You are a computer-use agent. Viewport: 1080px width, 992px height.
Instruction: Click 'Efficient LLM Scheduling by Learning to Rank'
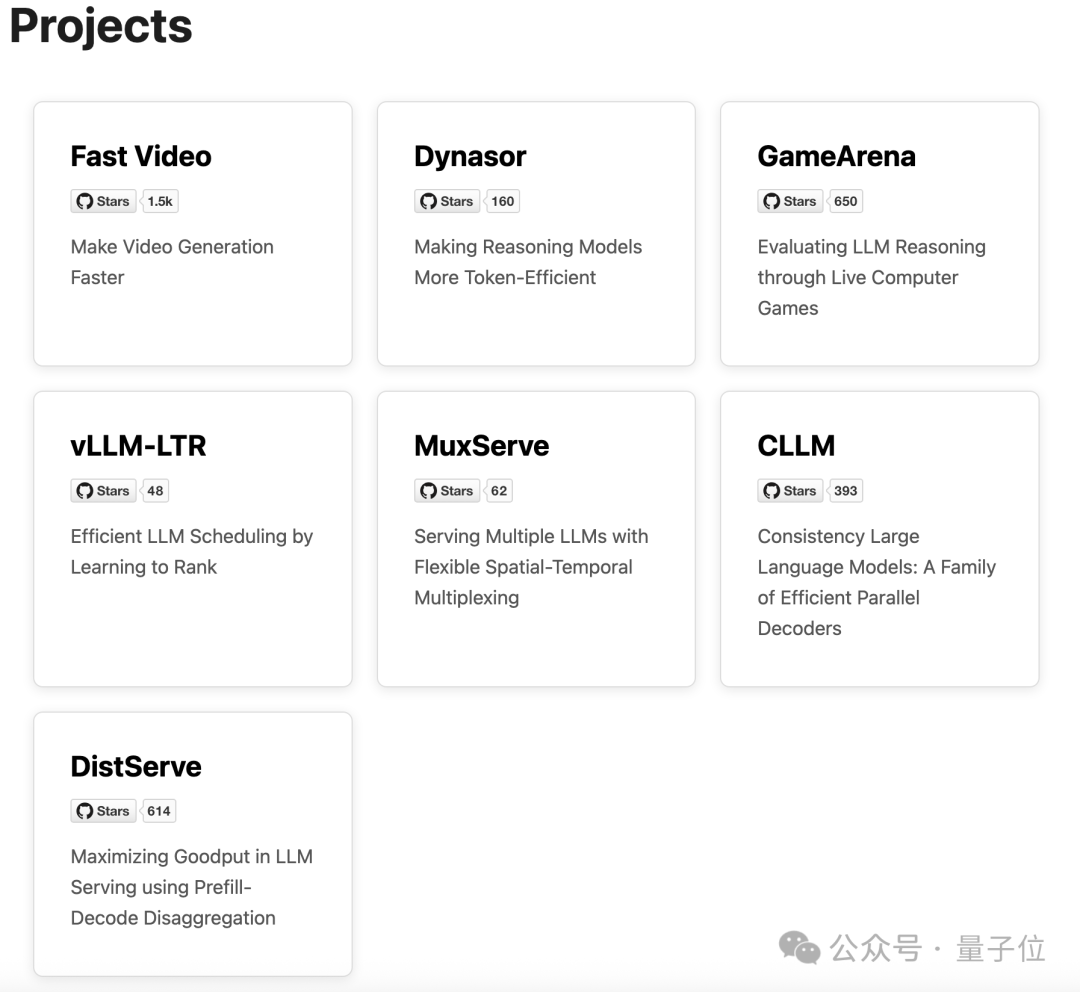192,551
